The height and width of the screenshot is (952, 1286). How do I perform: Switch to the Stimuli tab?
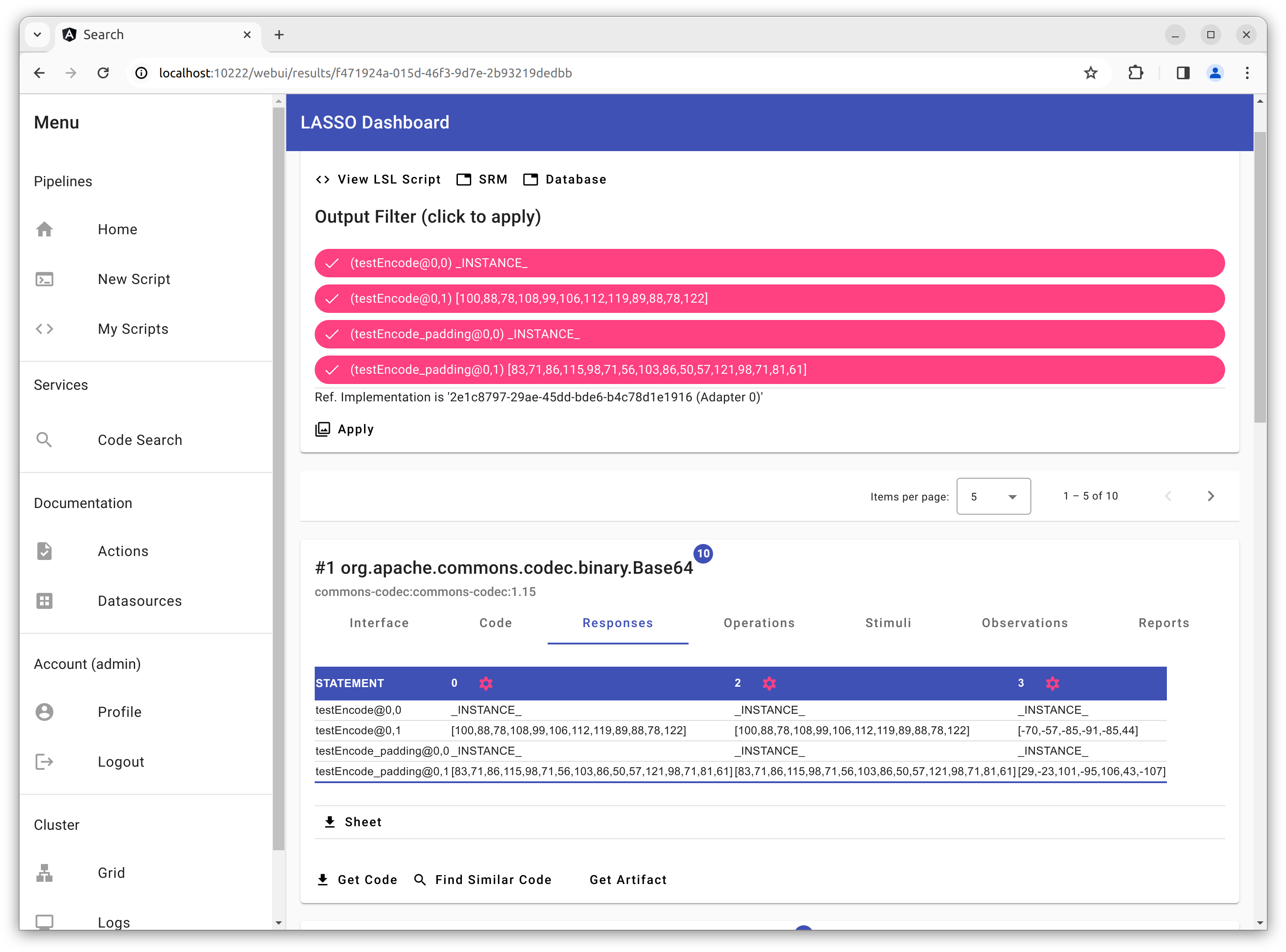point(888,623)
